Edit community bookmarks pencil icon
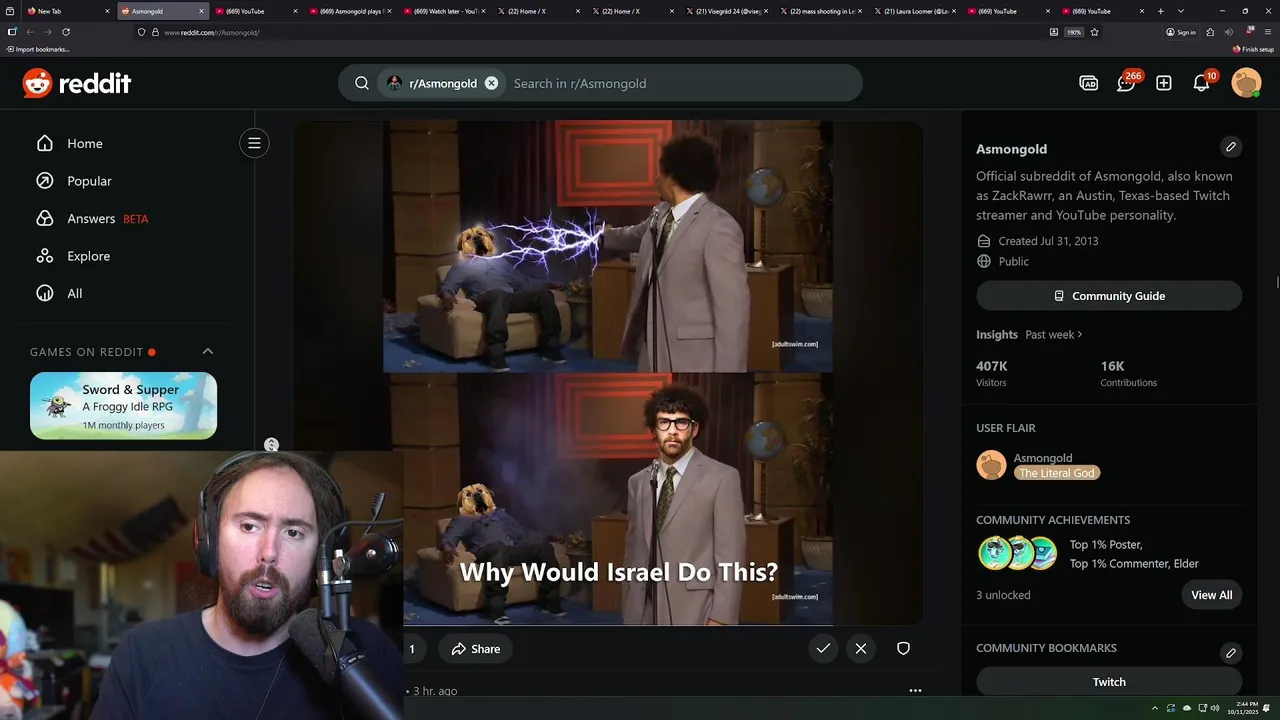Viewport: 1280px width, 720px height. pyautogui.click(x=1231, y=653)
